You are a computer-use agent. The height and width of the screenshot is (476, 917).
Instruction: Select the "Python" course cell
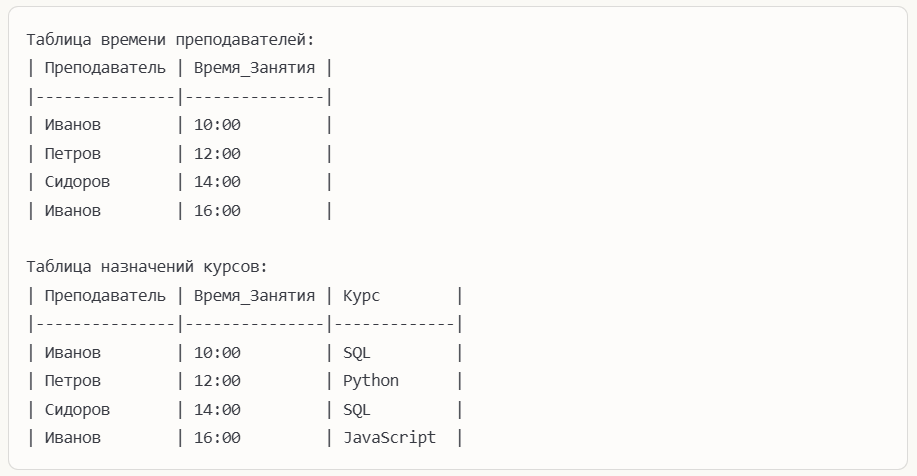pyautogui.click(x=371, y=381)
